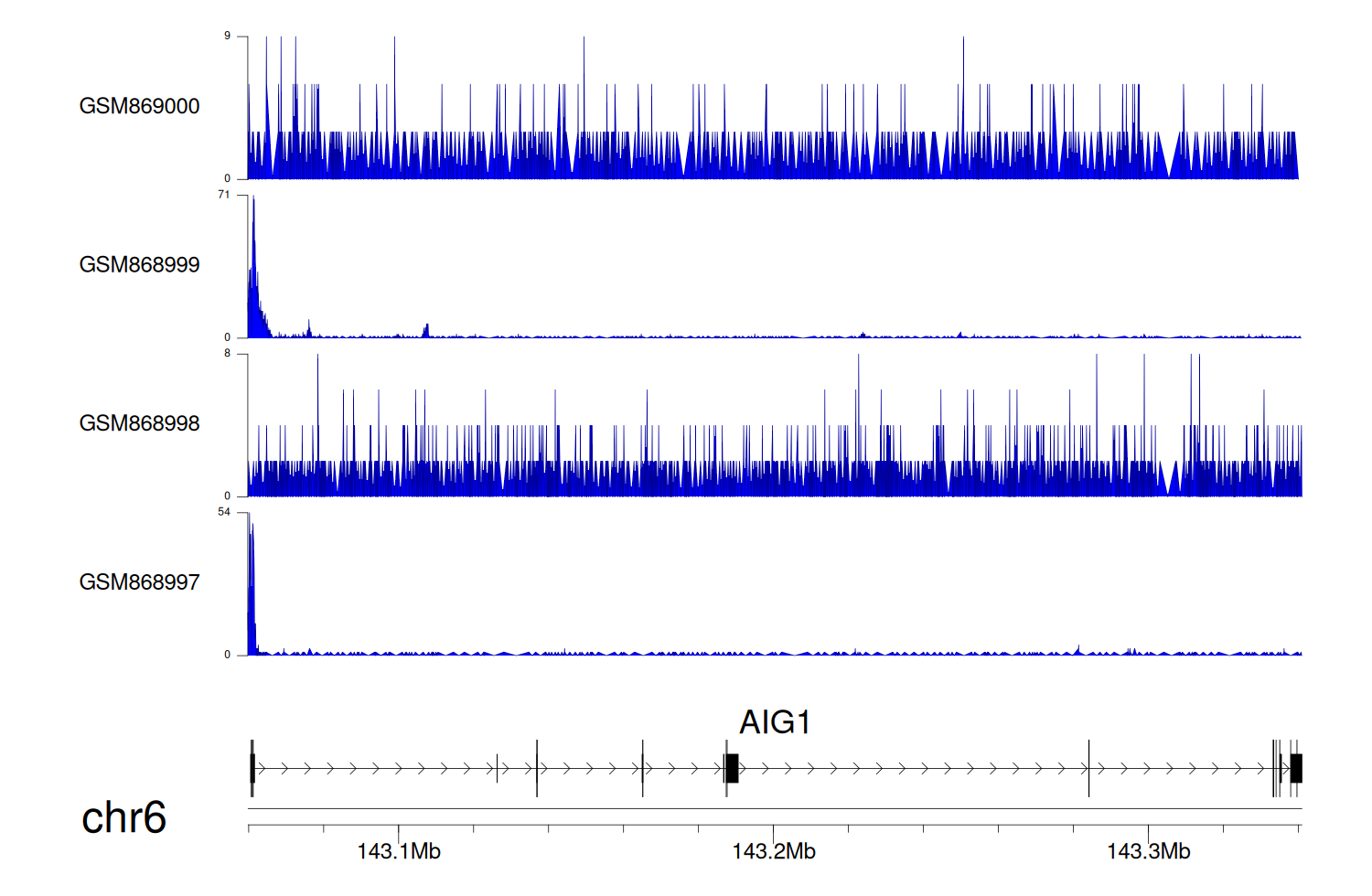The width and height of the screenshot is (1372, 896).
Task: Click the thick AIG1 exon block below gene name
Action: (x=732, y=769)
